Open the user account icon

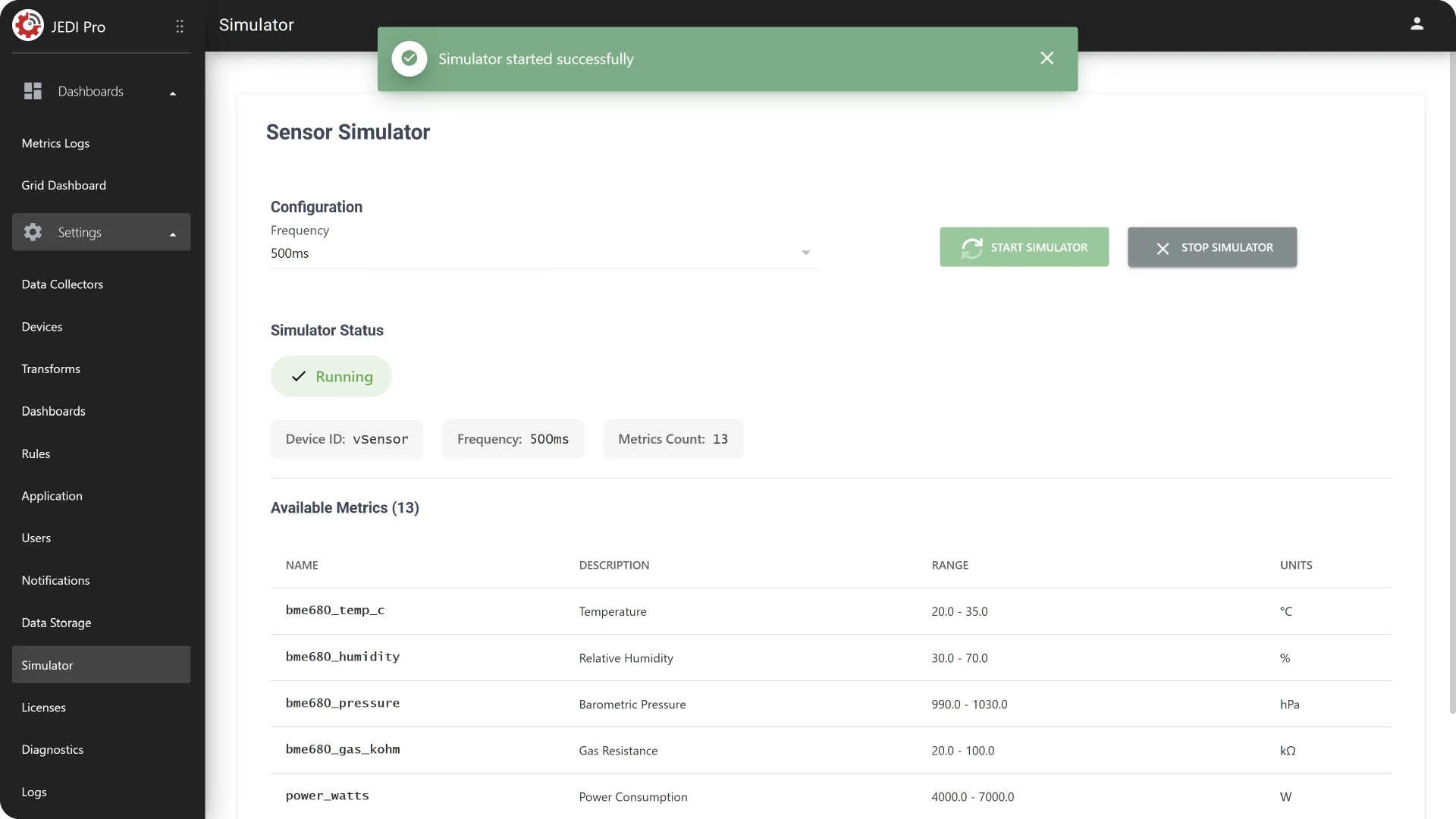point(1417,24)
